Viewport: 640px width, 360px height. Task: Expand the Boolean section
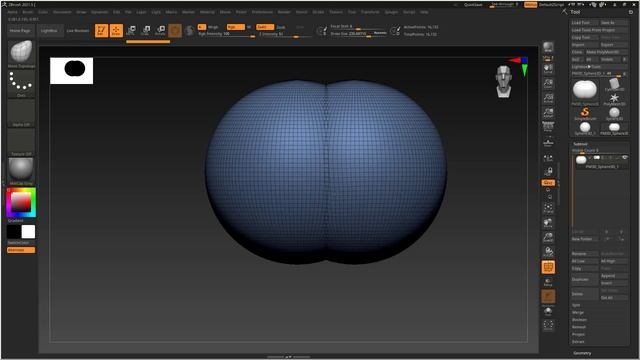(x=579, y=320)
